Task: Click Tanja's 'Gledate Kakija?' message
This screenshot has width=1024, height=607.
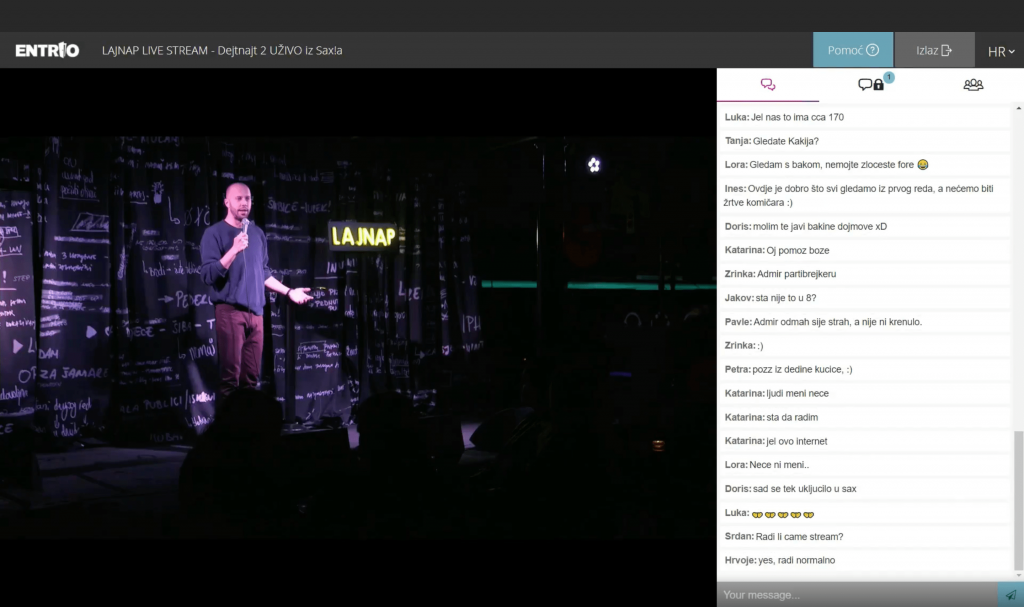Action: point(785,141)
